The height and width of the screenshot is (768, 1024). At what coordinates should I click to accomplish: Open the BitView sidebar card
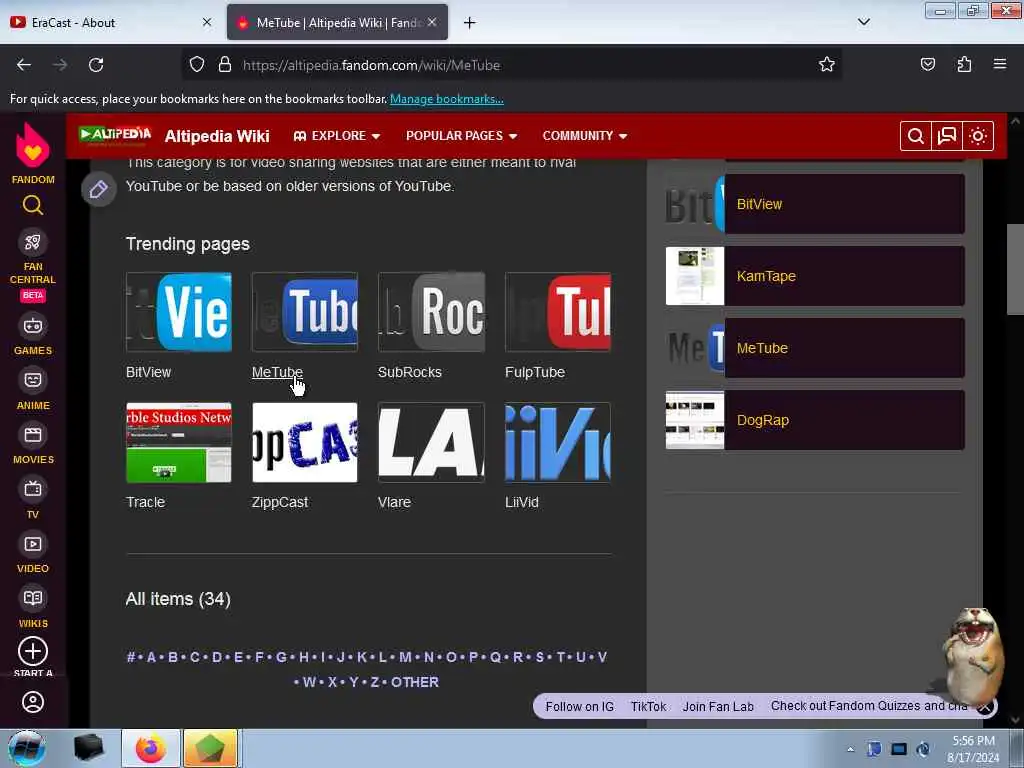coord(815,204)
